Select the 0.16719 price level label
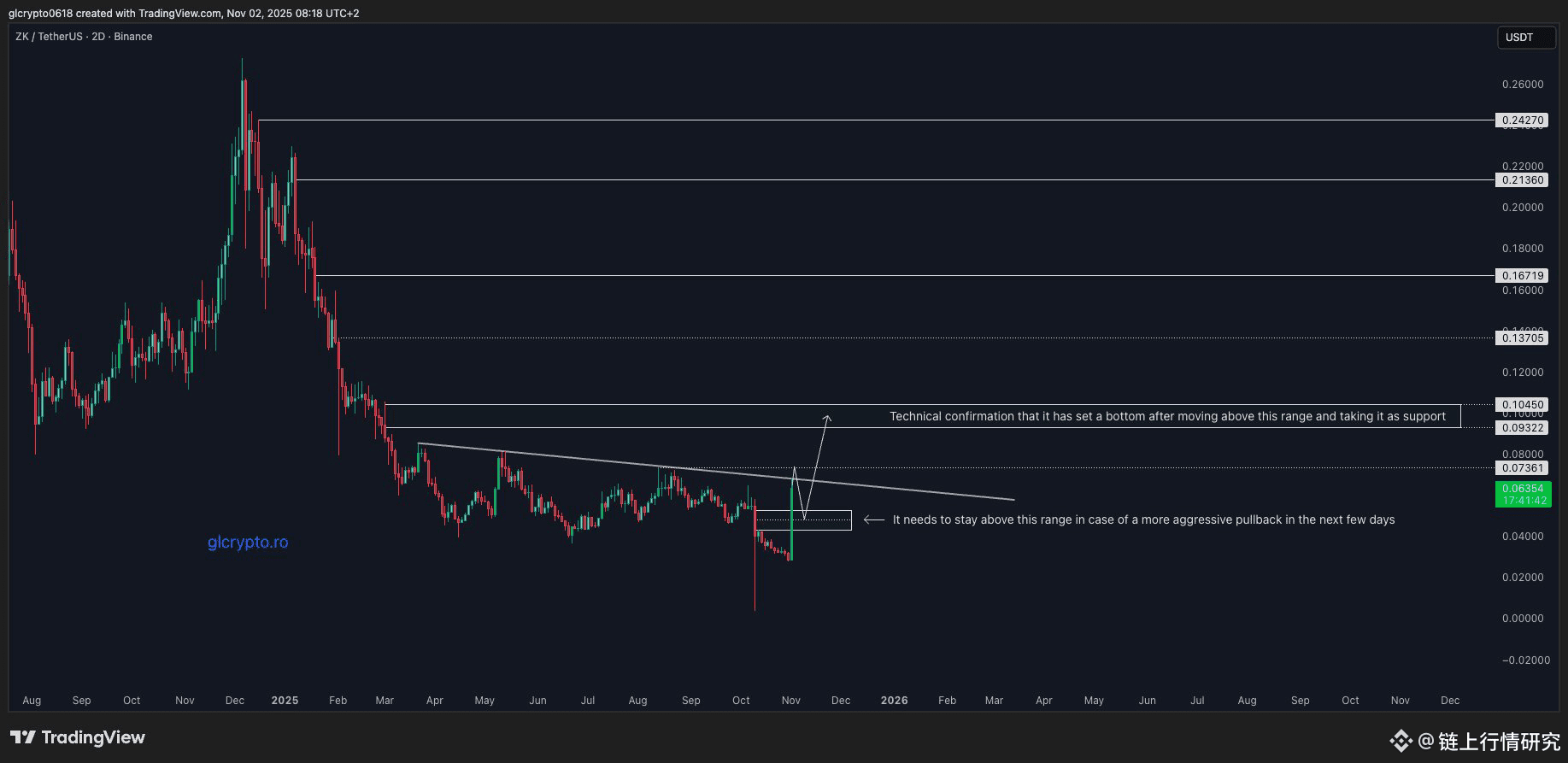 (1523, 276)
